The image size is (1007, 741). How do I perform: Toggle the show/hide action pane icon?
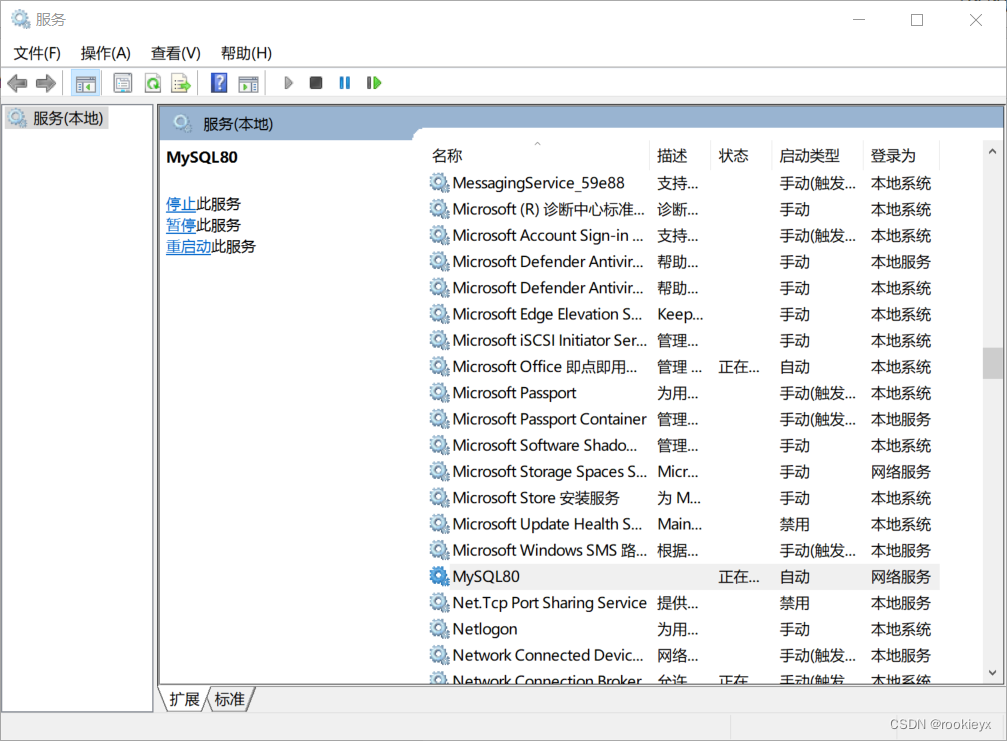(248, 83)
